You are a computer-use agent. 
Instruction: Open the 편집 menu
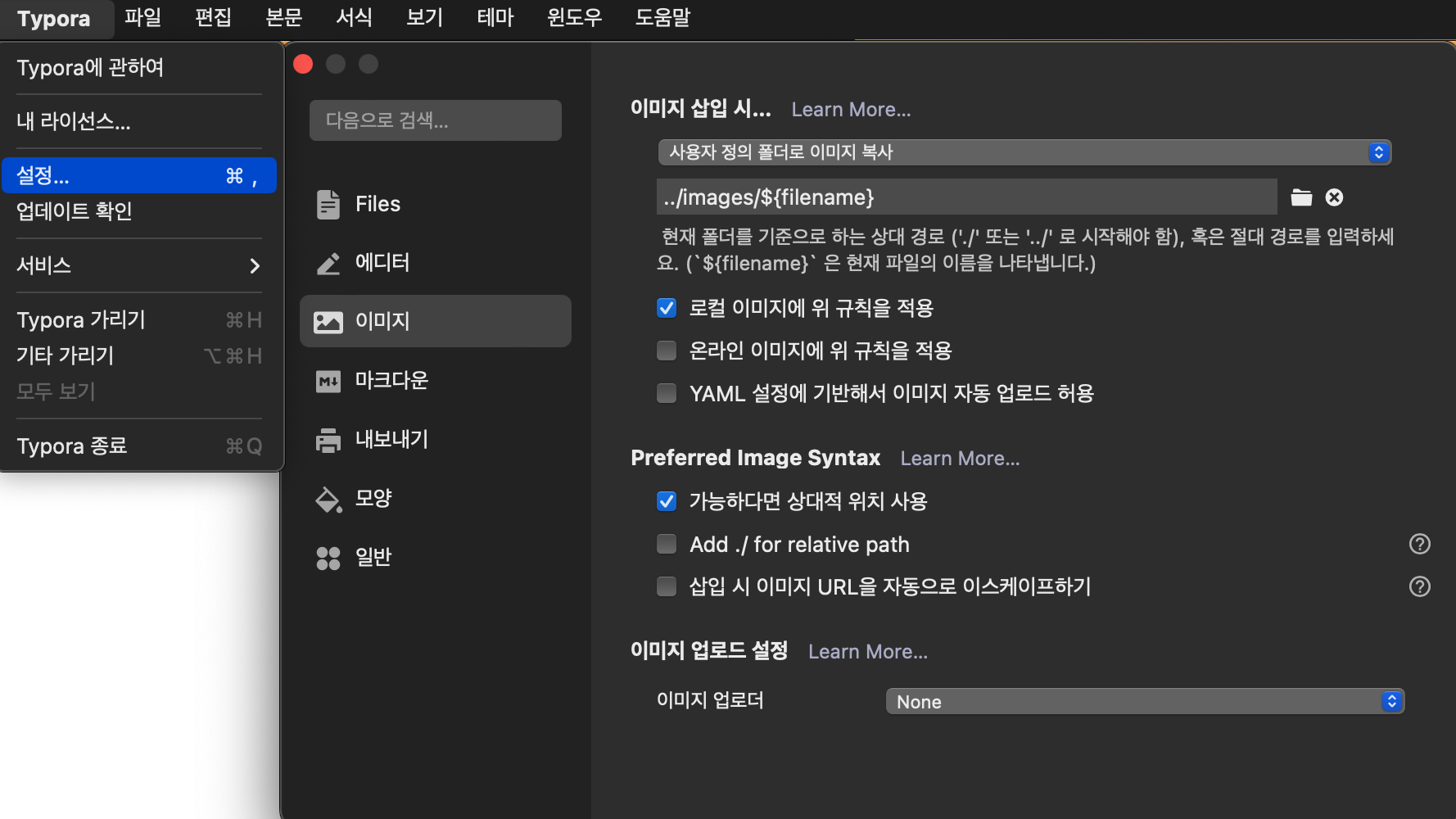[213, 17]
